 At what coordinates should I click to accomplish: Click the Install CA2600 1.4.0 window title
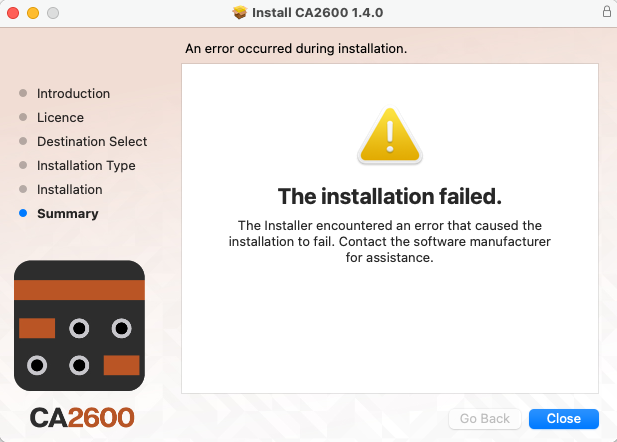point(318,13)
